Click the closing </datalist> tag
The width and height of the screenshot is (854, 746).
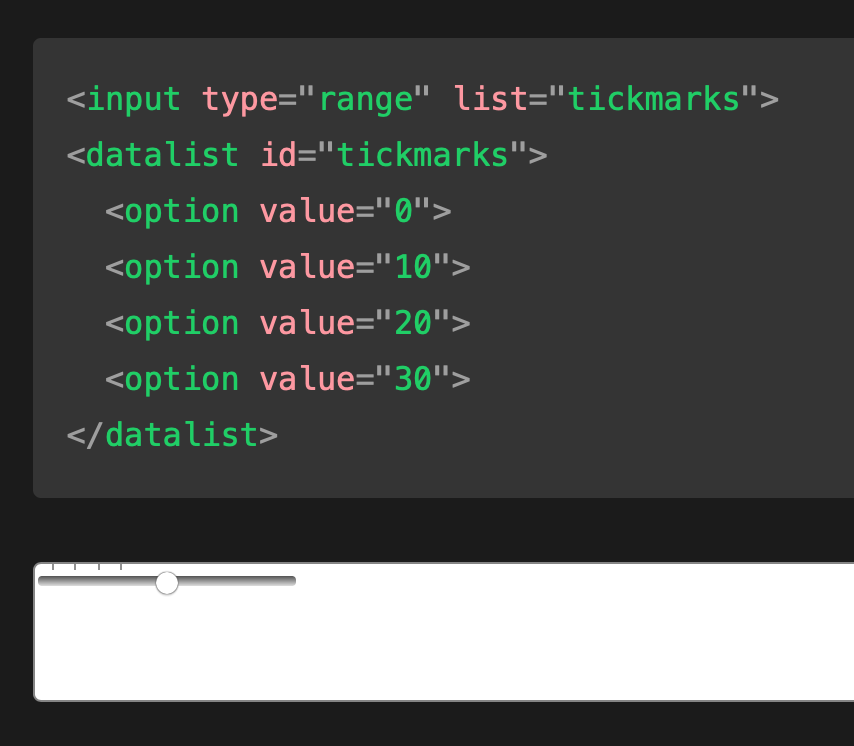[x=172, y=435]
